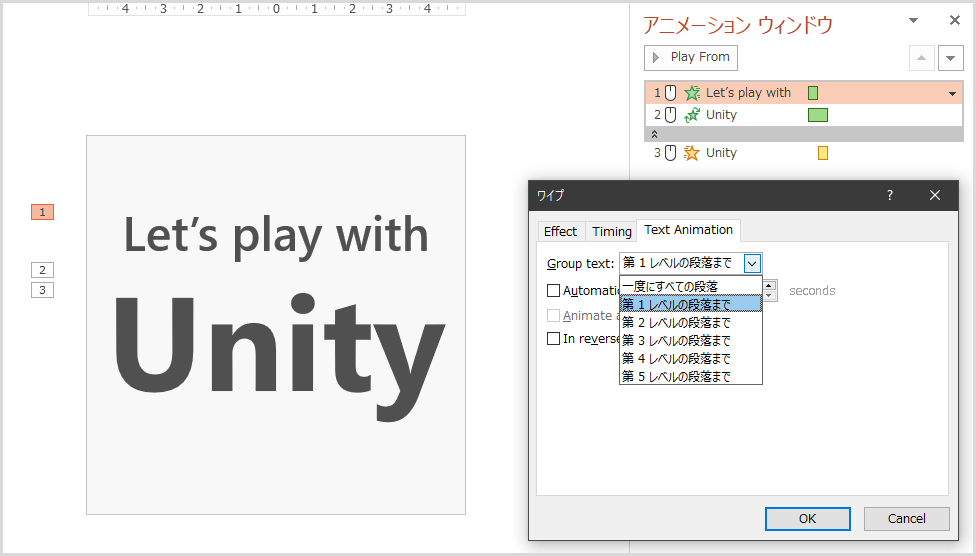This screenshot has height=556, width=976.
Task: Select the Text Animation tab
Action: [688, 230]
